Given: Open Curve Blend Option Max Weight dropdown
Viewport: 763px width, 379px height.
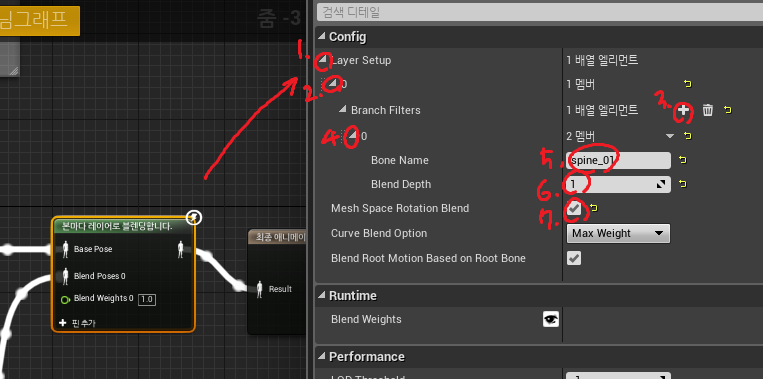Looking at the screenshot, I should (x=618, y=234).
